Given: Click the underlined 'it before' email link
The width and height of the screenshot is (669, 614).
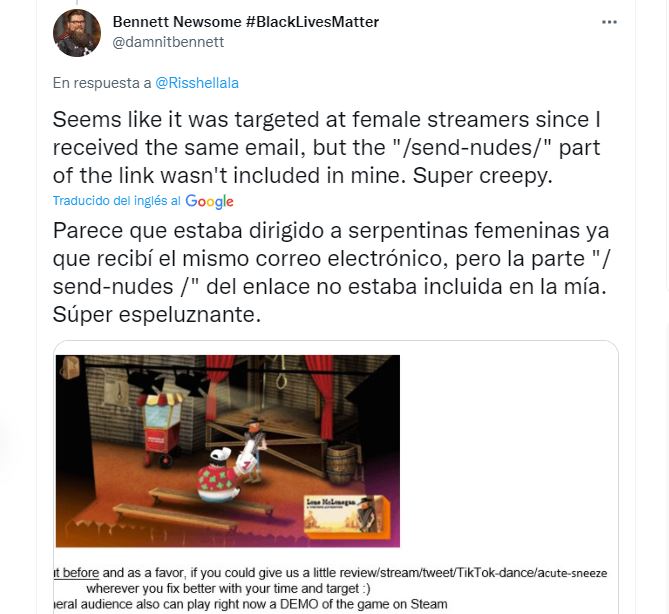Looking at the screenshot, I should [x=76, y=573].
